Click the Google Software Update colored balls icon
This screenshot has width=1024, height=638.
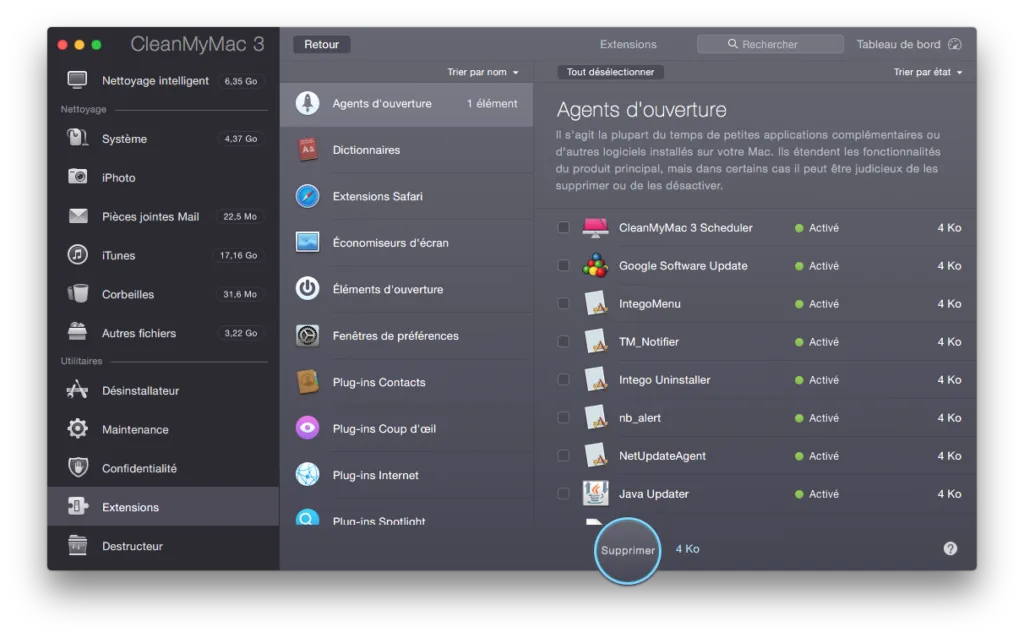point(595,266)
